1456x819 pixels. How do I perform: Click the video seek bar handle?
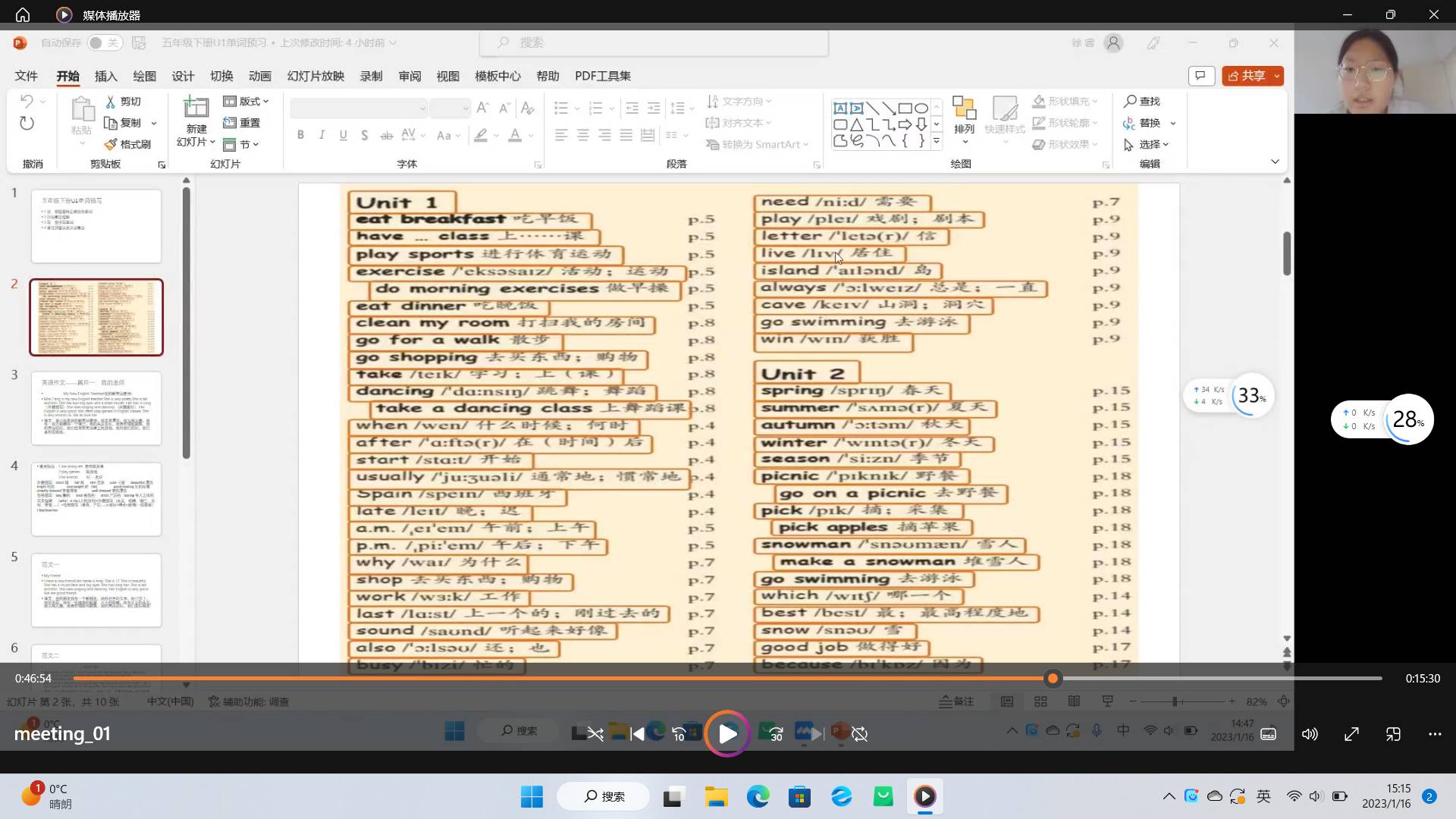[1053, 678]
